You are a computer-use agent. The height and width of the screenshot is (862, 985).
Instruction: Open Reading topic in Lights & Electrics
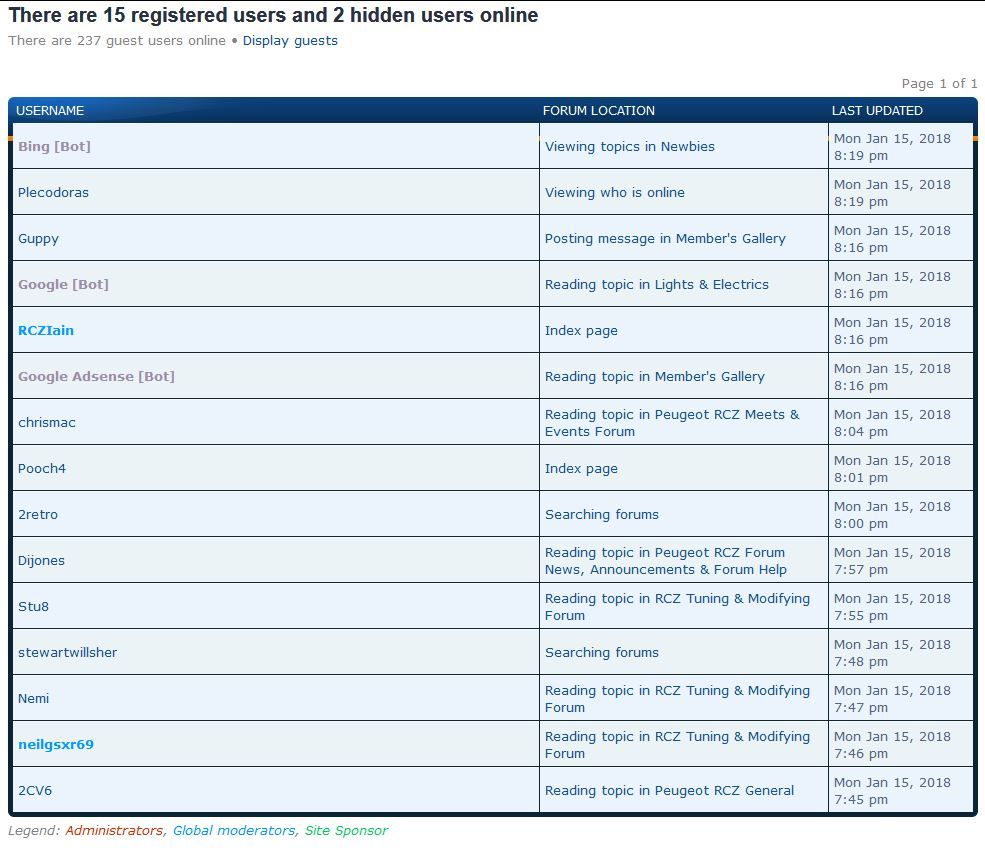click(656, 285)
